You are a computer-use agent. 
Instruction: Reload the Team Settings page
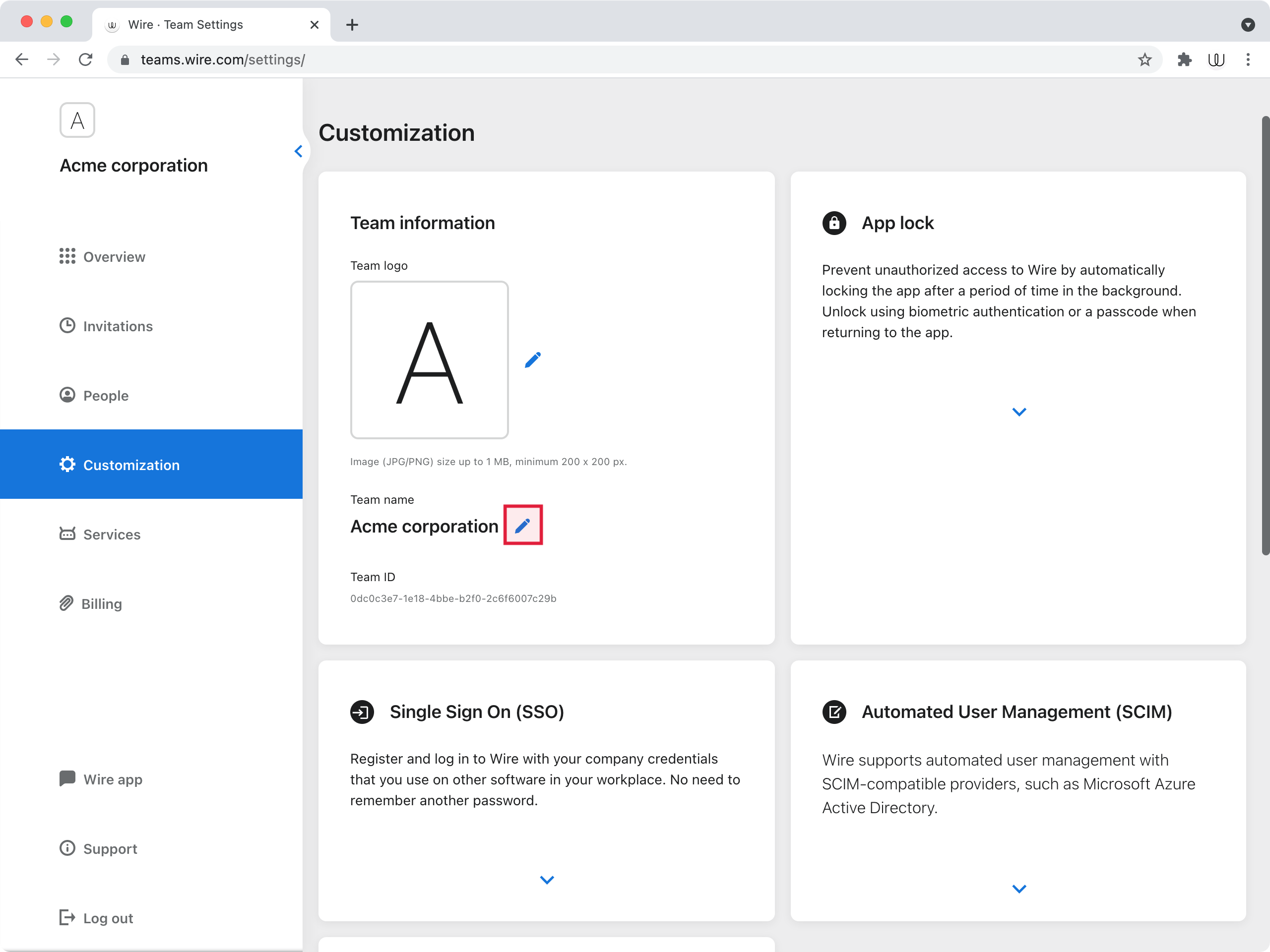click(85, 59)
